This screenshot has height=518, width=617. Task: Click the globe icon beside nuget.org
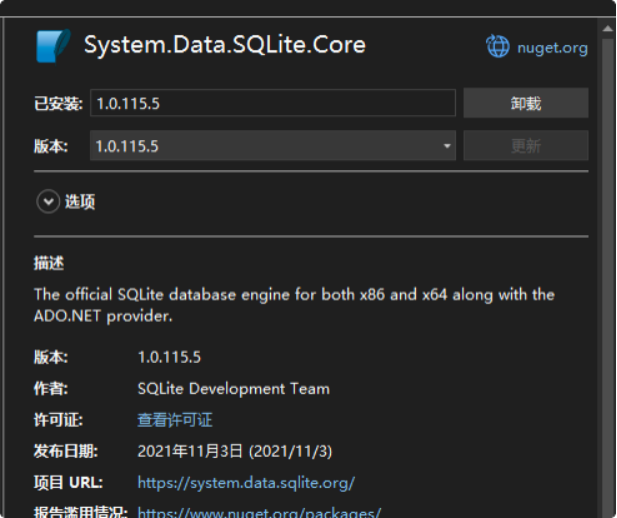tap(497, 46)
